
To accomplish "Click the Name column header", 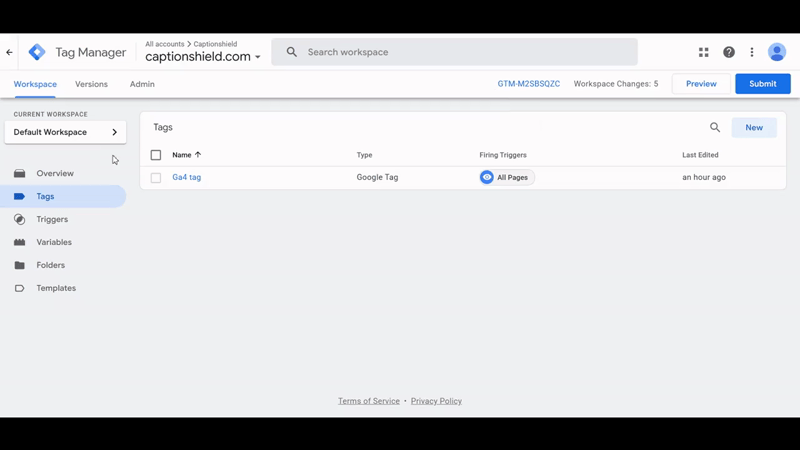I will click(x=182, y=155).
